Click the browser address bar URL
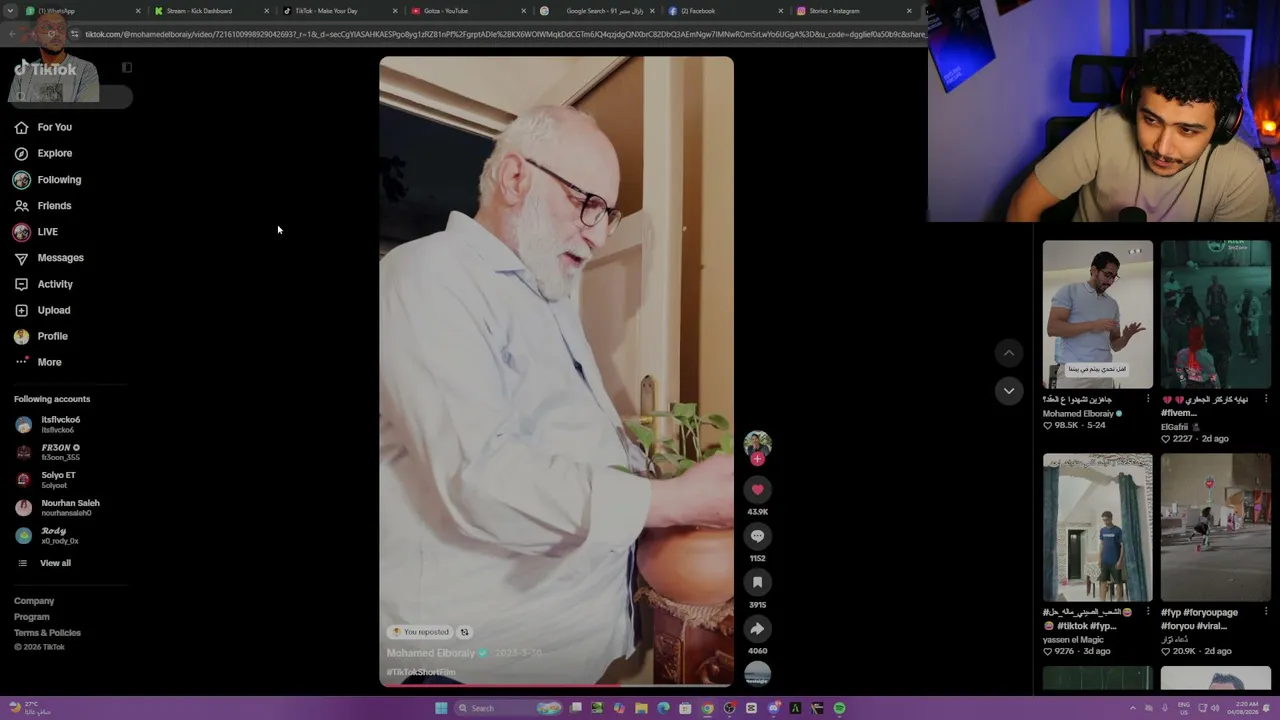The width and height of the screenshot is (1280, 720). pyautogui.click(x=505, y=34)
